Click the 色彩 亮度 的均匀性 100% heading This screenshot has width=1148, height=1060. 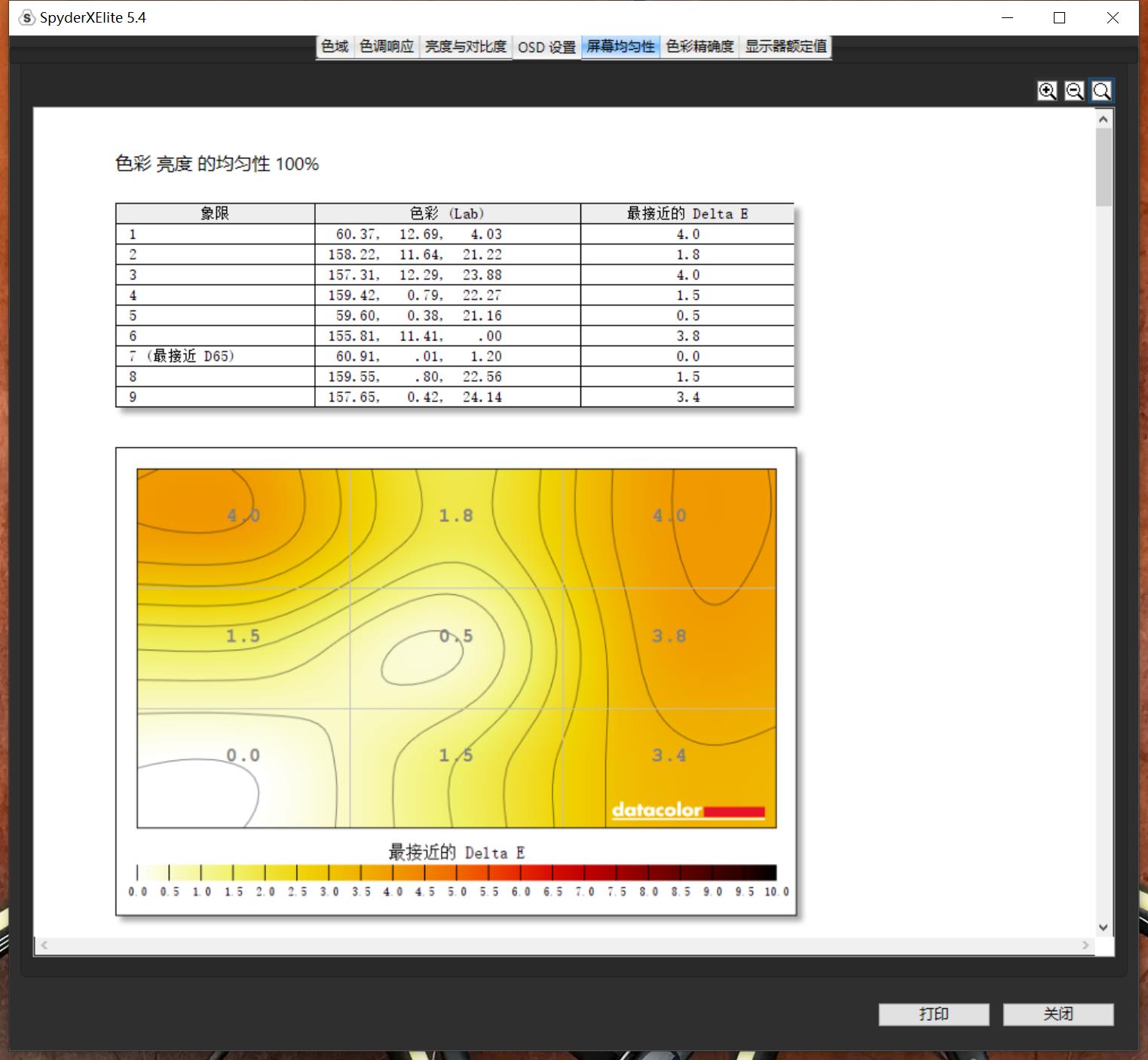217,164
